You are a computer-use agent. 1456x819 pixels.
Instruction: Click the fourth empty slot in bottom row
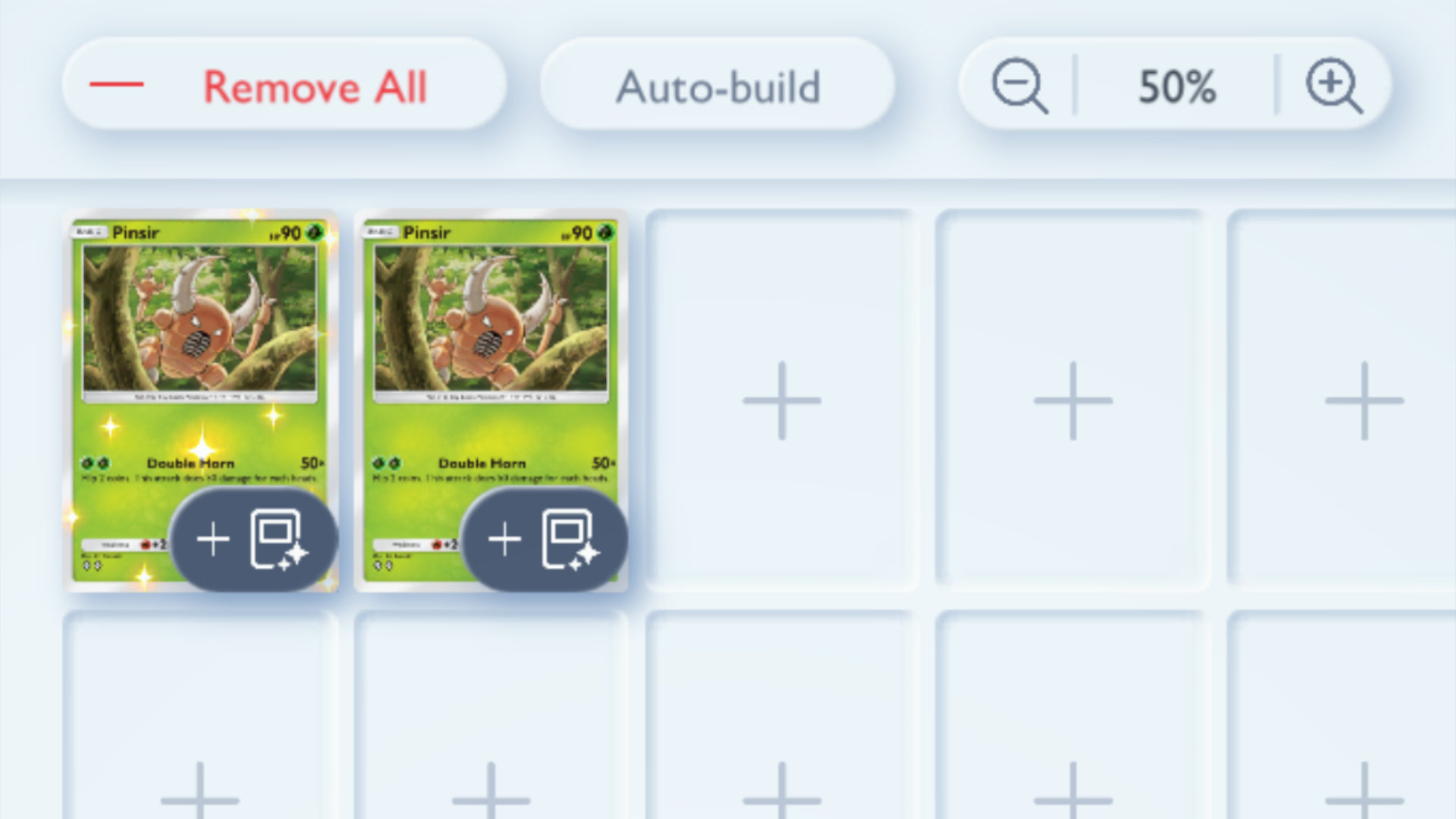pyautogui.click(x=1073, y=717)
